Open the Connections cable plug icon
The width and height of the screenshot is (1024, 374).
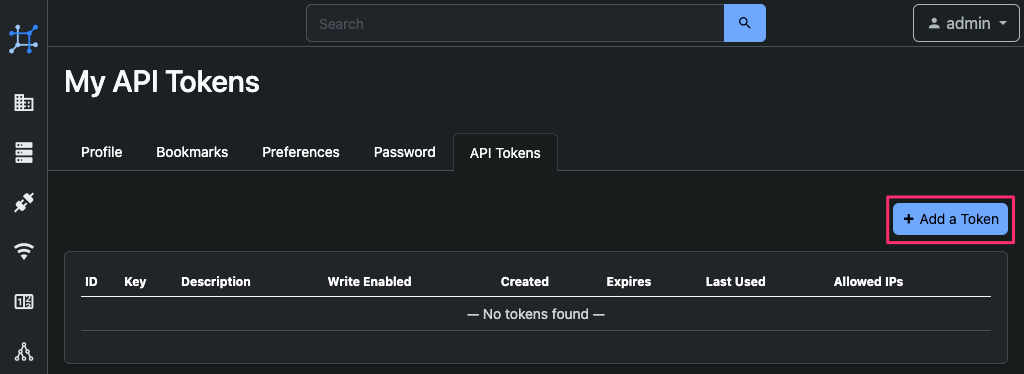click(x=24, y=203)
